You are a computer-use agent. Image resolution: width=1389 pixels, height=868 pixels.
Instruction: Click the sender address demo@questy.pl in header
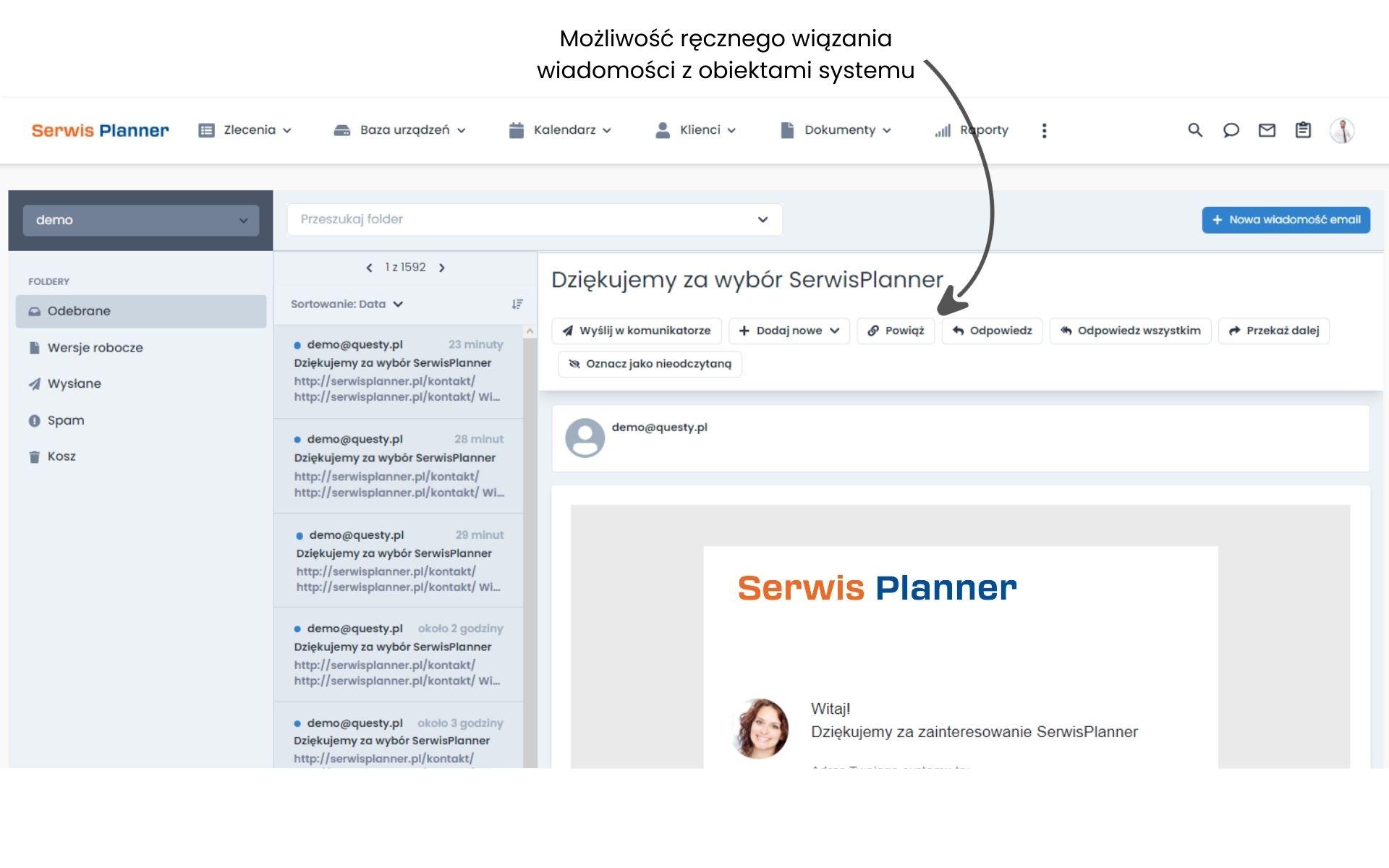(659, 427)
